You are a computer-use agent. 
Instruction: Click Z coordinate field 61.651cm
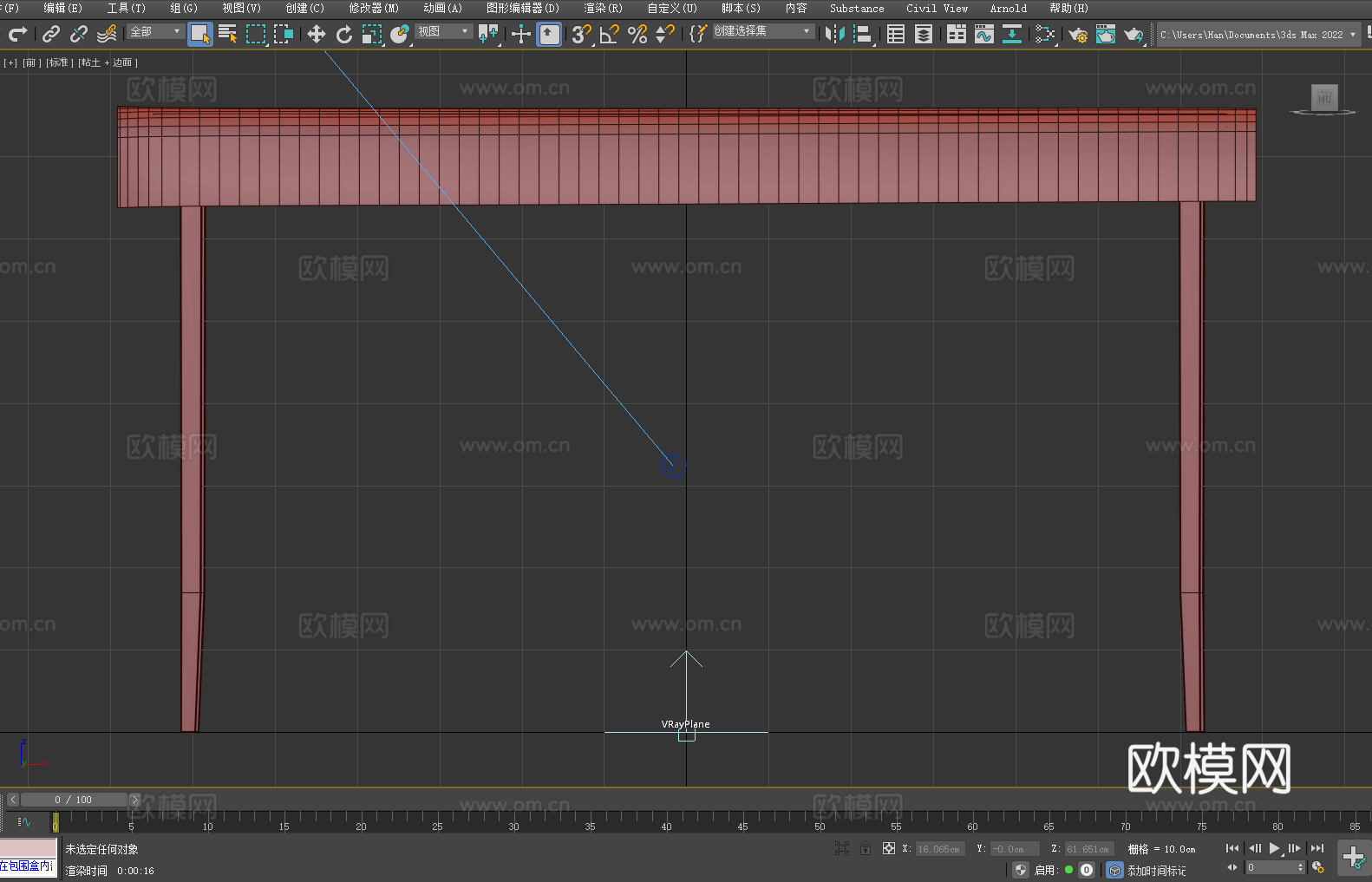(x=1089, y=849)
